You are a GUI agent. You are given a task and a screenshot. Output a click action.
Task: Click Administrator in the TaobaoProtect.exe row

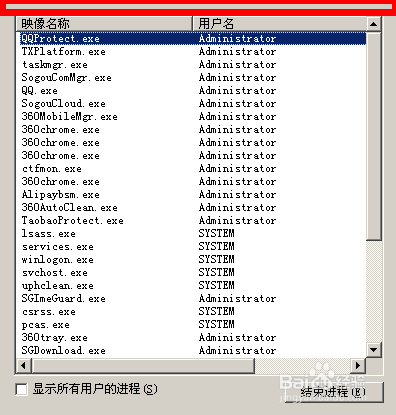(x=237, y=221)
